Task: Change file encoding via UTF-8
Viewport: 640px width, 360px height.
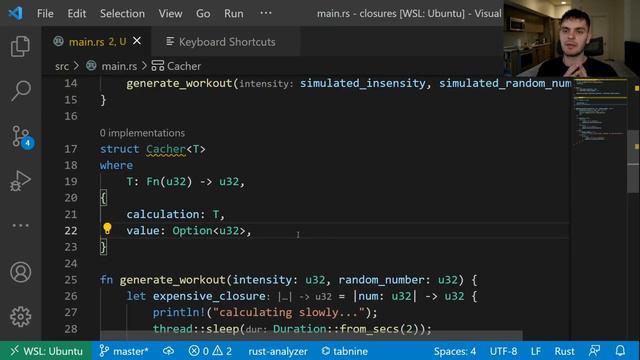Action: click(503, 351)
